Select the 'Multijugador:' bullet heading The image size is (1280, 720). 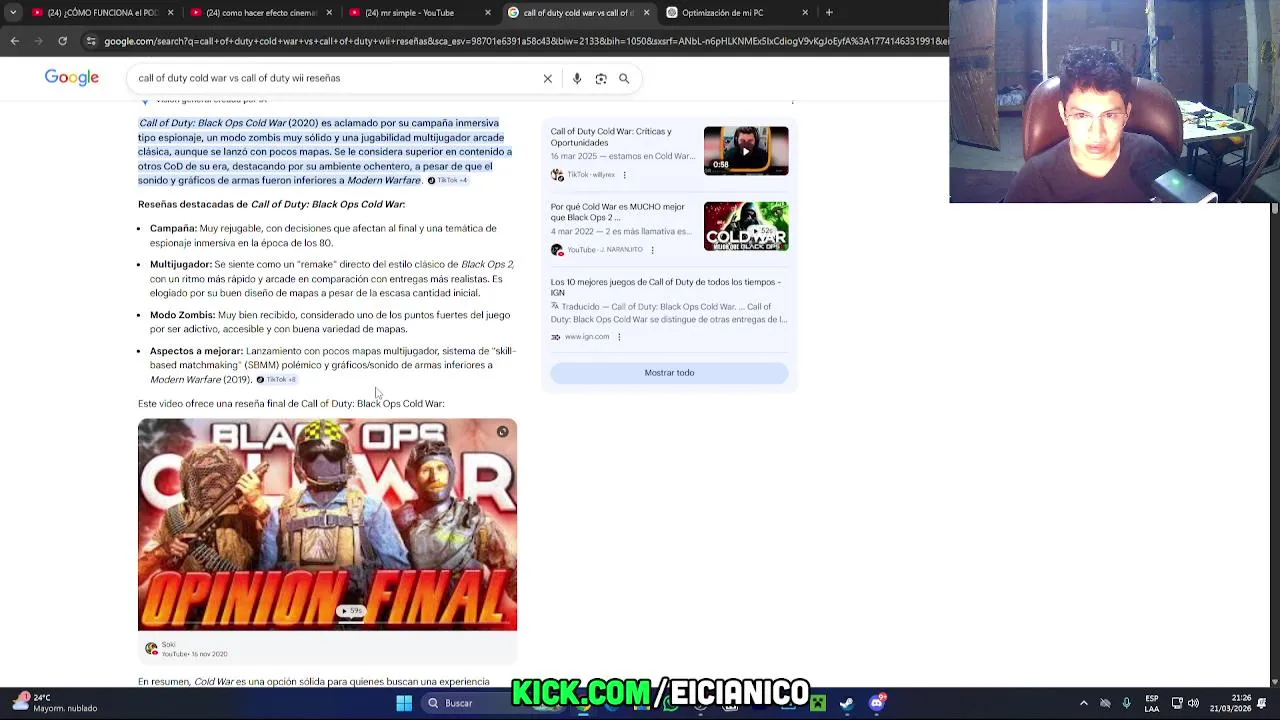181,265
